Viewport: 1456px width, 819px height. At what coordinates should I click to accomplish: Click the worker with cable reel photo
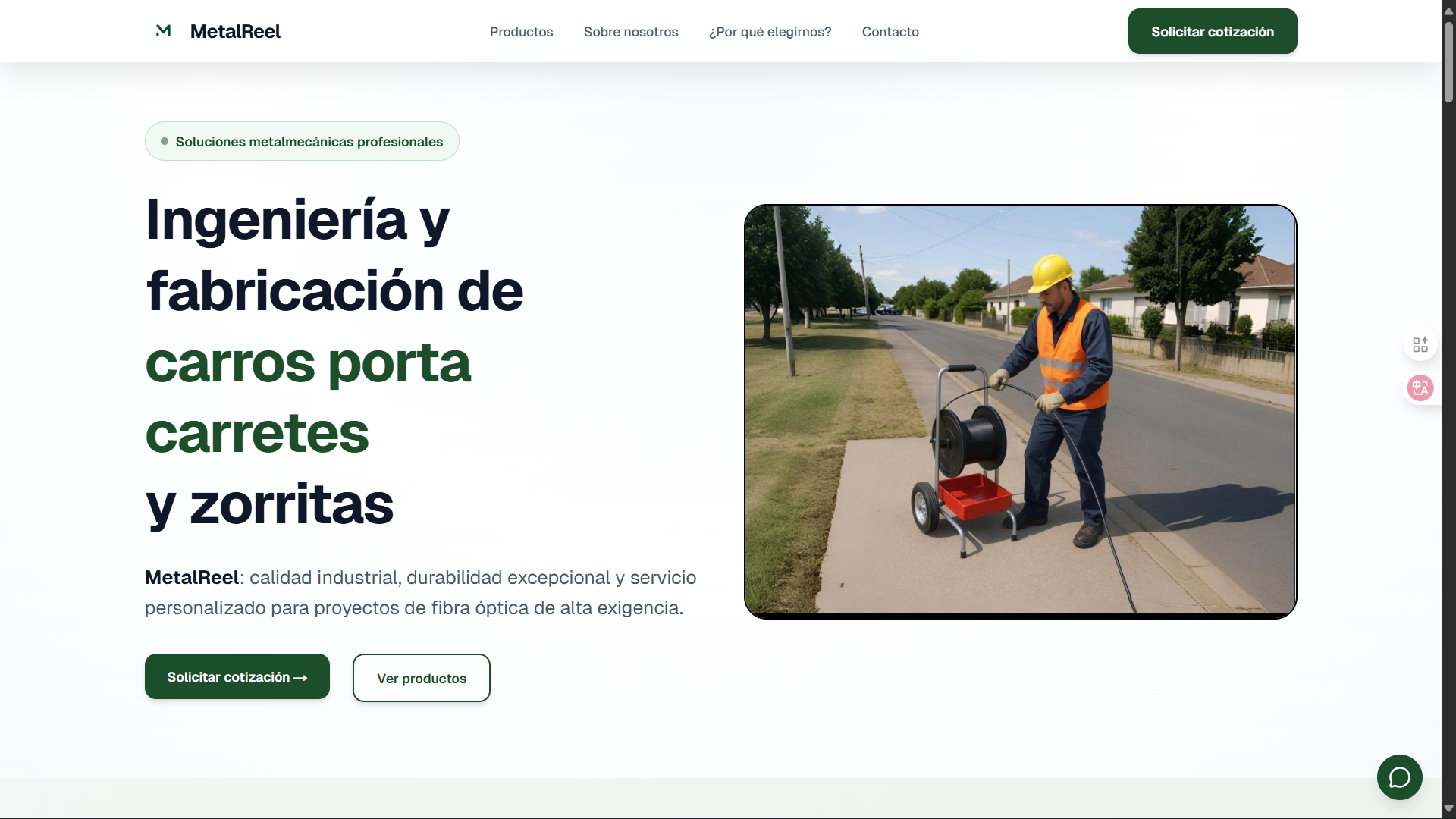click(1020, 411)
